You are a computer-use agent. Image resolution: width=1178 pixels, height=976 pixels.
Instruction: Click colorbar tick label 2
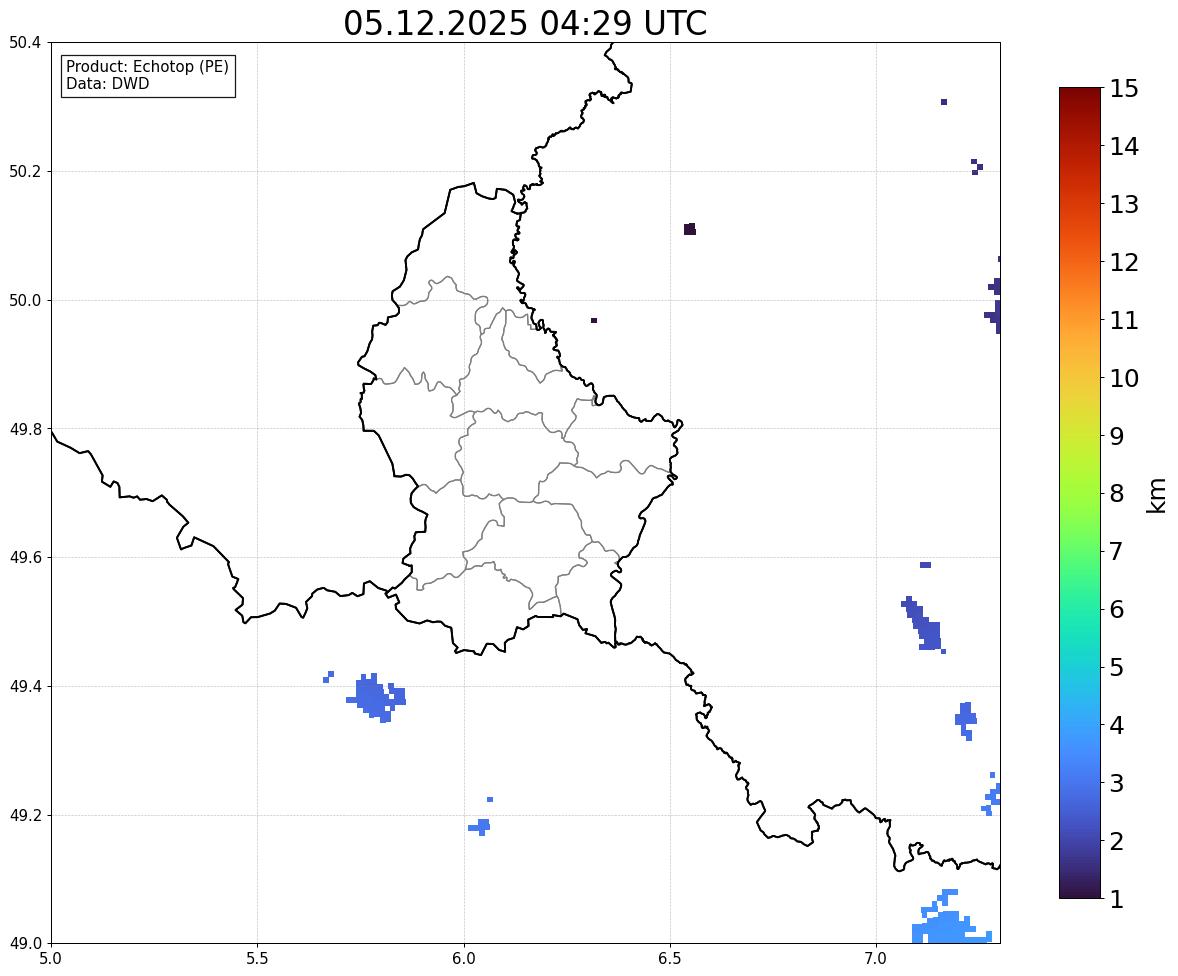click(x=1117, y=841)
